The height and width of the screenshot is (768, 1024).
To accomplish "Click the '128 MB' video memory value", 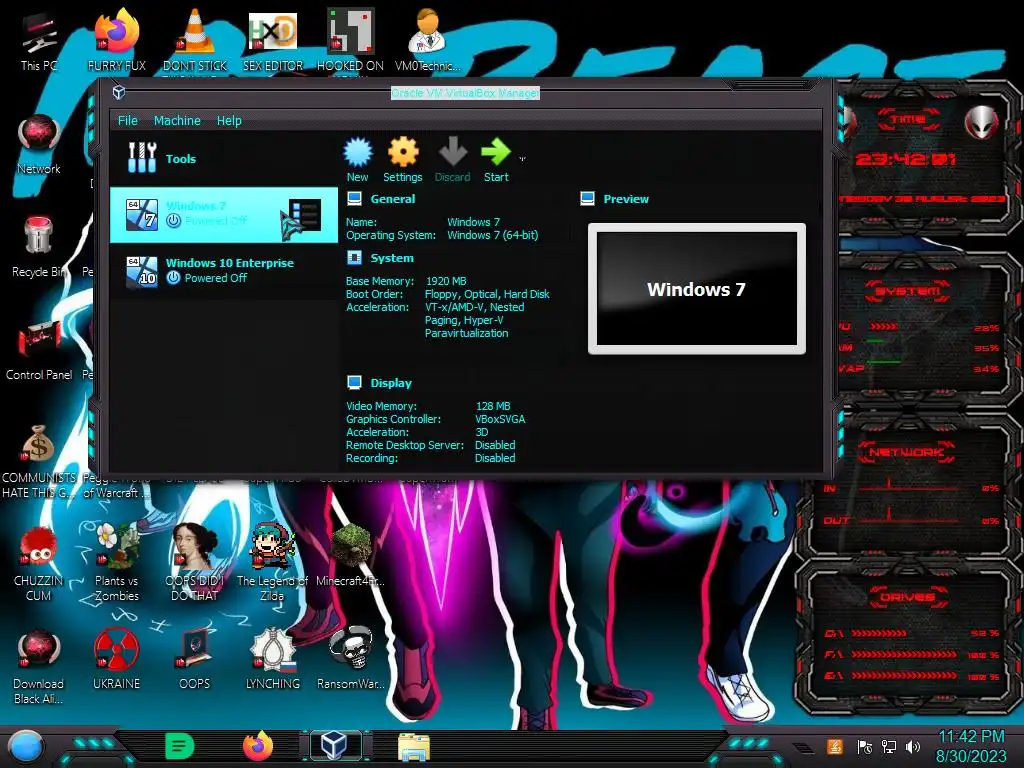I will (x=493, y=406).
